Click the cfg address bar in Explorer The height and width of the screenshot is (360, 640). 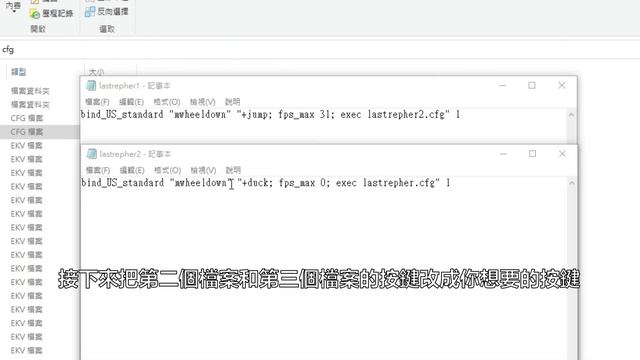coord(320,50)
